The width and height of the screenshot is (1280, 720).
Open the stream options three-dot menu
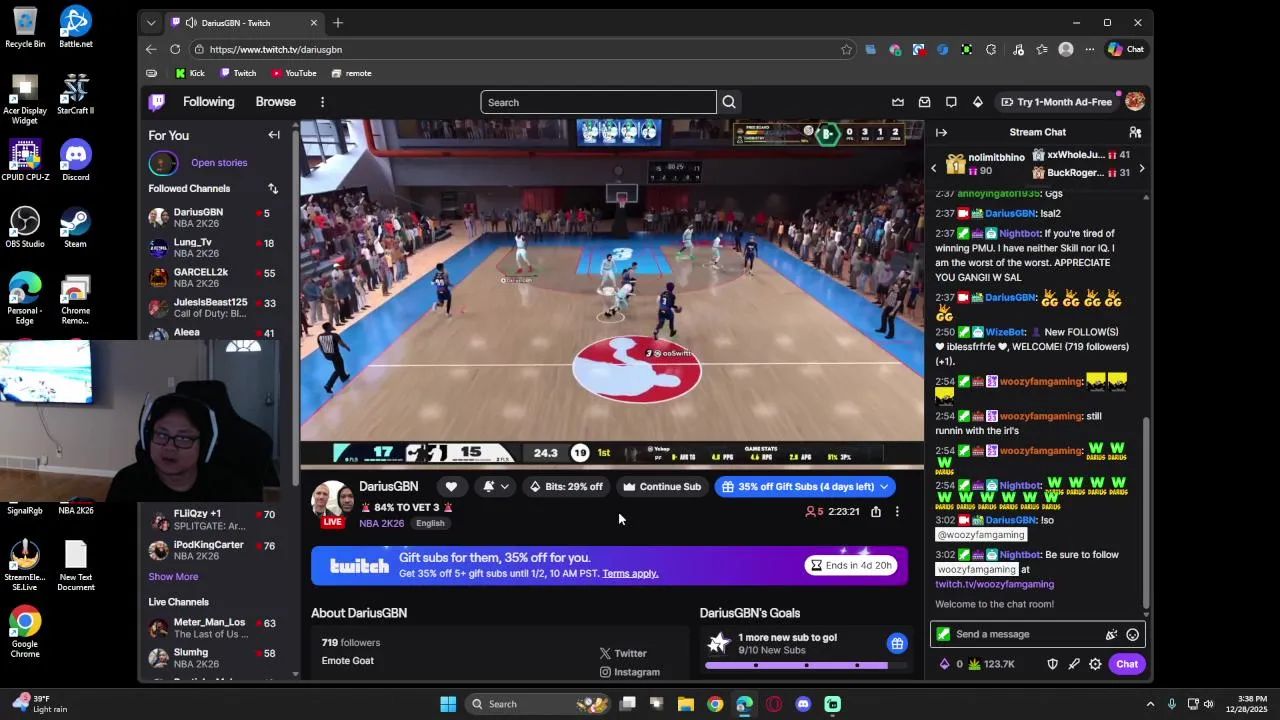coord(897,512)
